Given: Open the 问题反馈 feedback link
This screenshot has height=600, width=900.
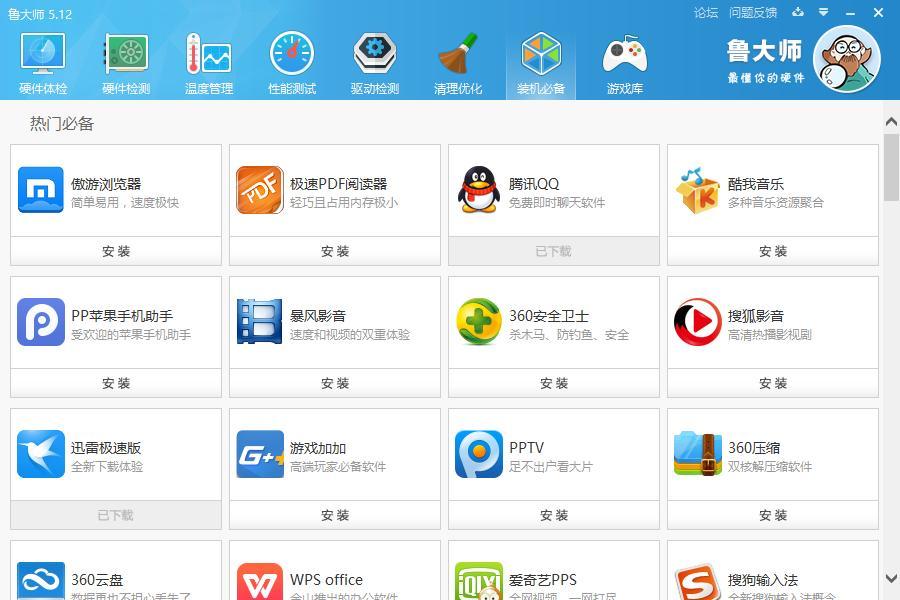Looking at the screenshot, I should click(752, 13).
